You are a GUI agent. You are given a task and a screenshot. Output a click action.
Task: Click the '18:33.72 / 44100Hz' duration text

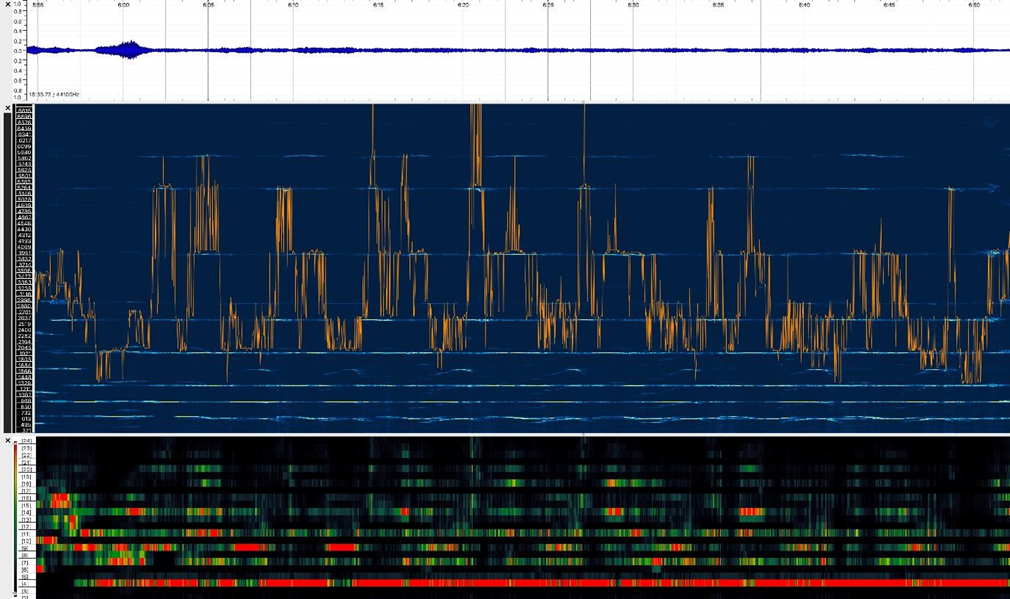pos(54,95)
